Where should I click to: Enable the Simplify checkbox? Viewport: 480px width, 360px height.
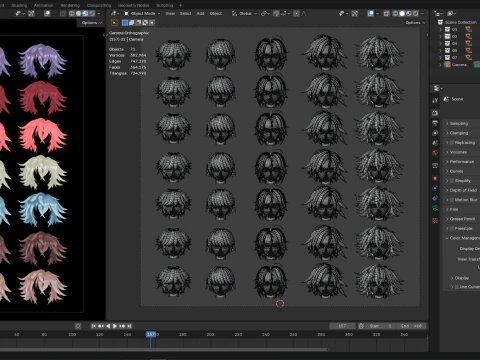pyautogui.click(x=452, y=181)
